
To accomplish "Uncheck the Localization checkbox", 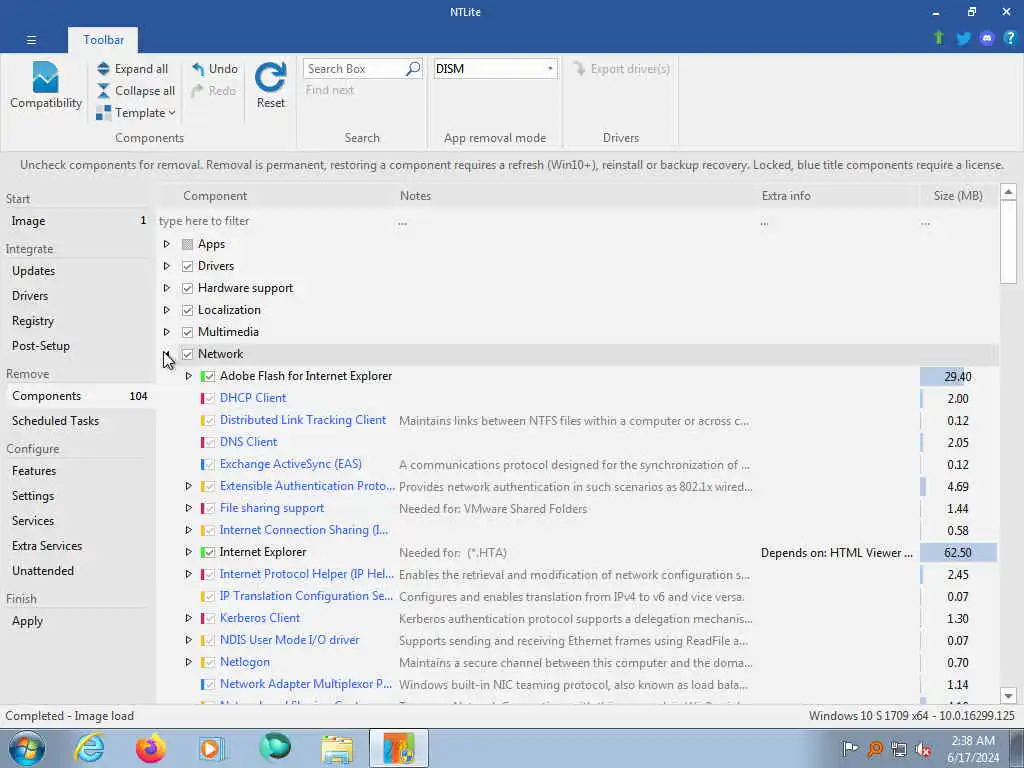I will click(187, 310).
